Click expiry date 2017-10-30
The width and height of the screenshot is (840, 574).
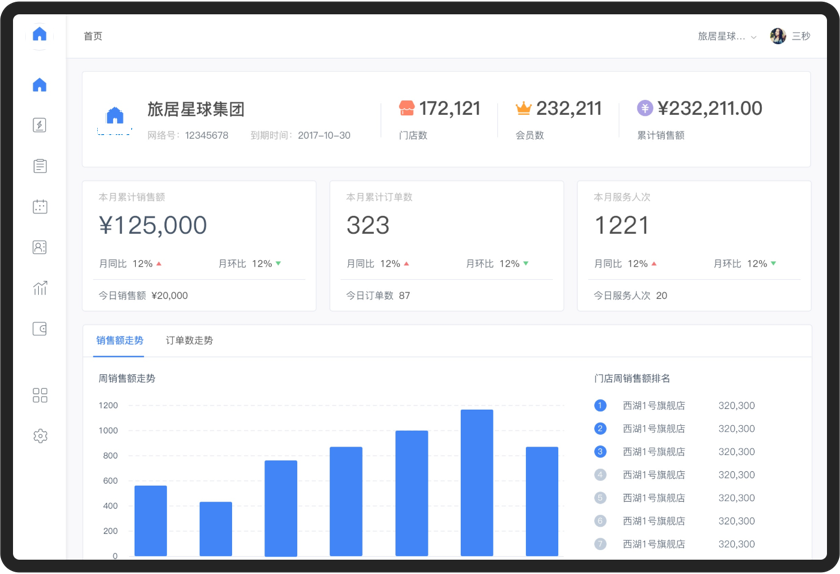click(324, 136)
